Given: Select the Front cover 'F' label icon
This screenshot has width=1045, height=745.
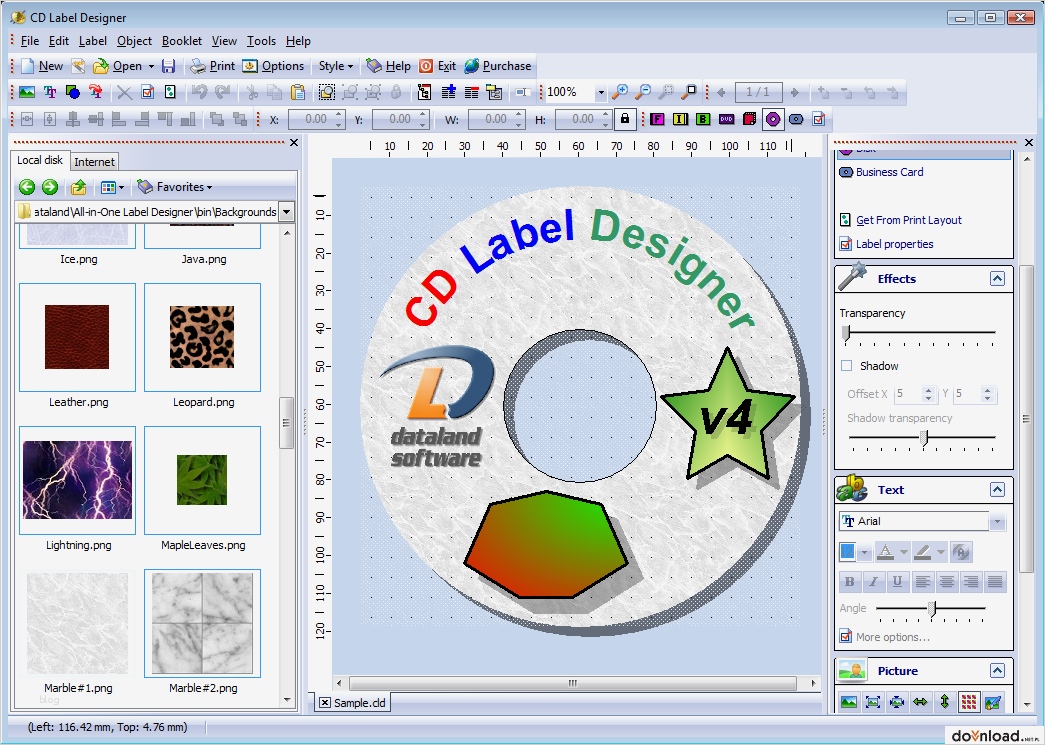Looking at the screenshot, I should click(657, 119).
